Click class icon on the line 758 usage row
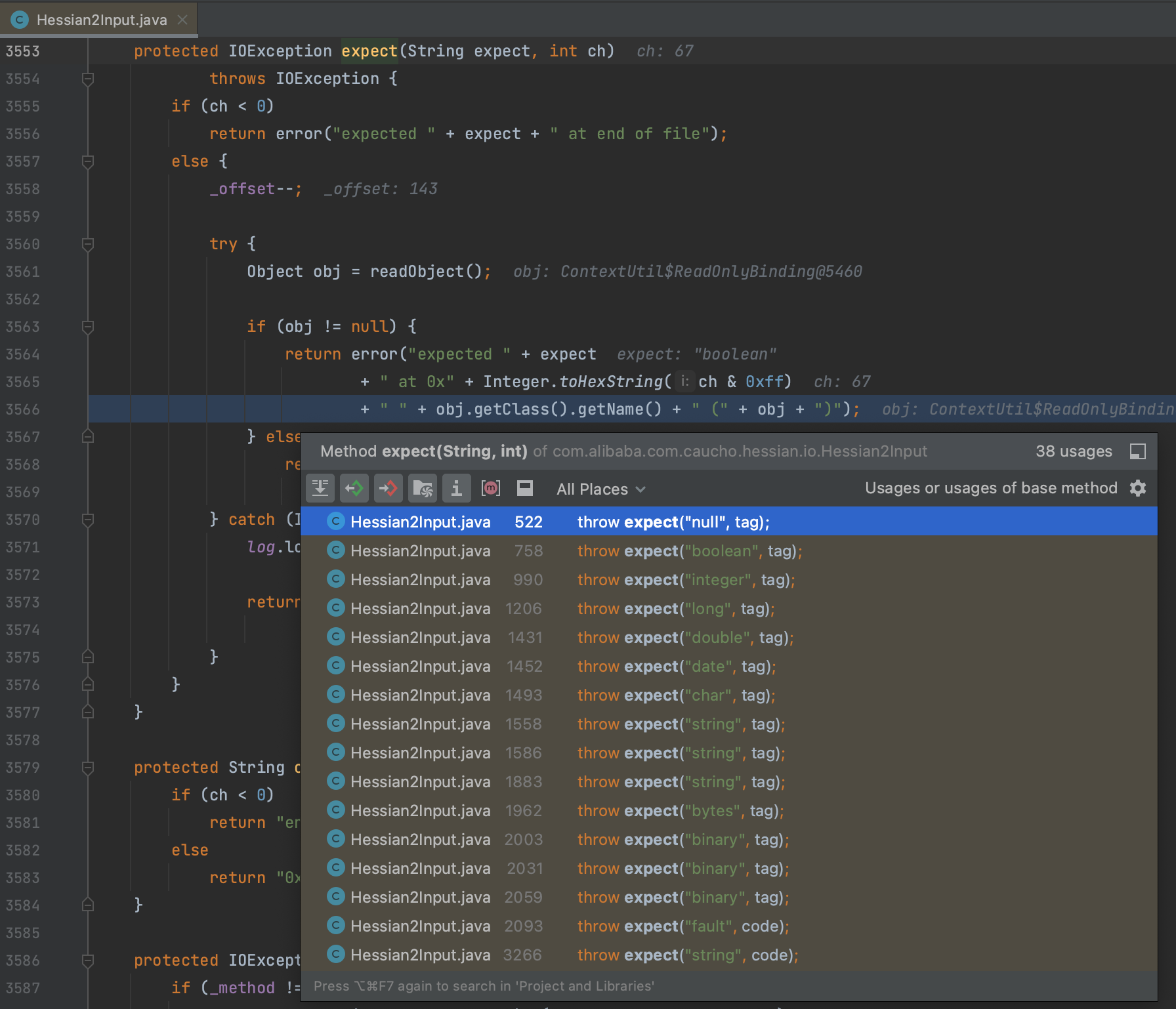The height and width of the screenshot is (1009, 1176). click(336, 550)
